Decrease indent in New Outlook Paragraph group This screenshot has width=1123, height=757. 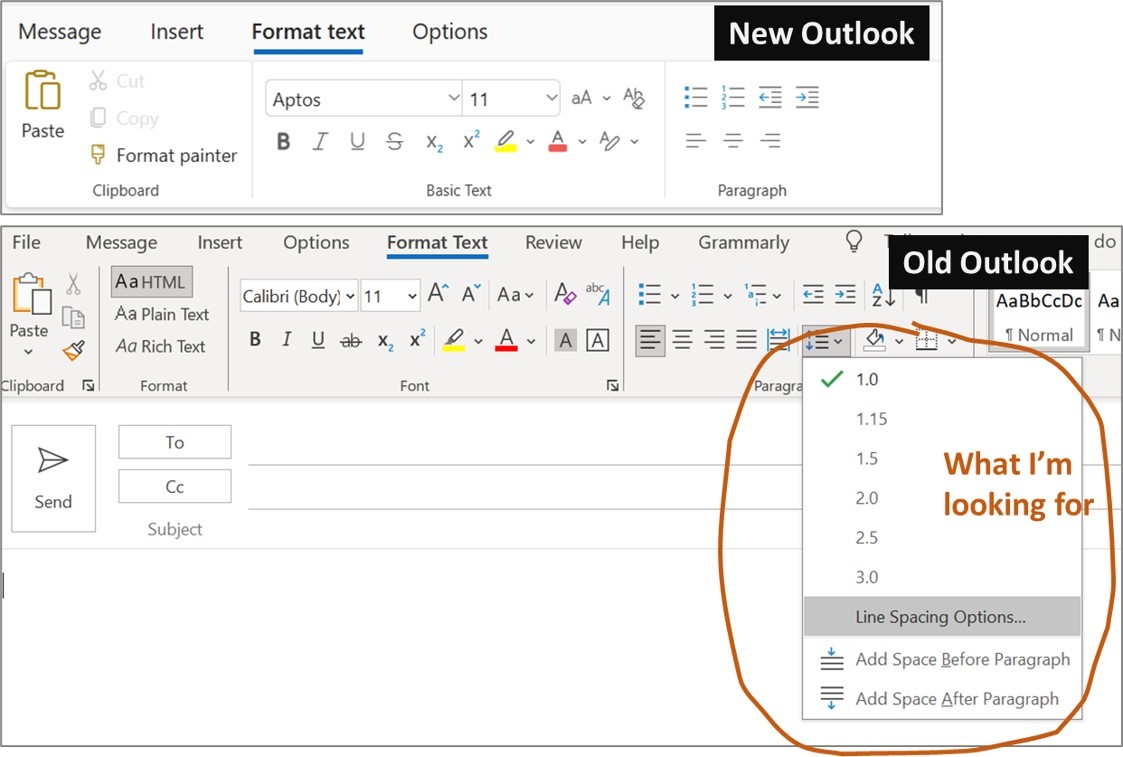tap(770, 97)
